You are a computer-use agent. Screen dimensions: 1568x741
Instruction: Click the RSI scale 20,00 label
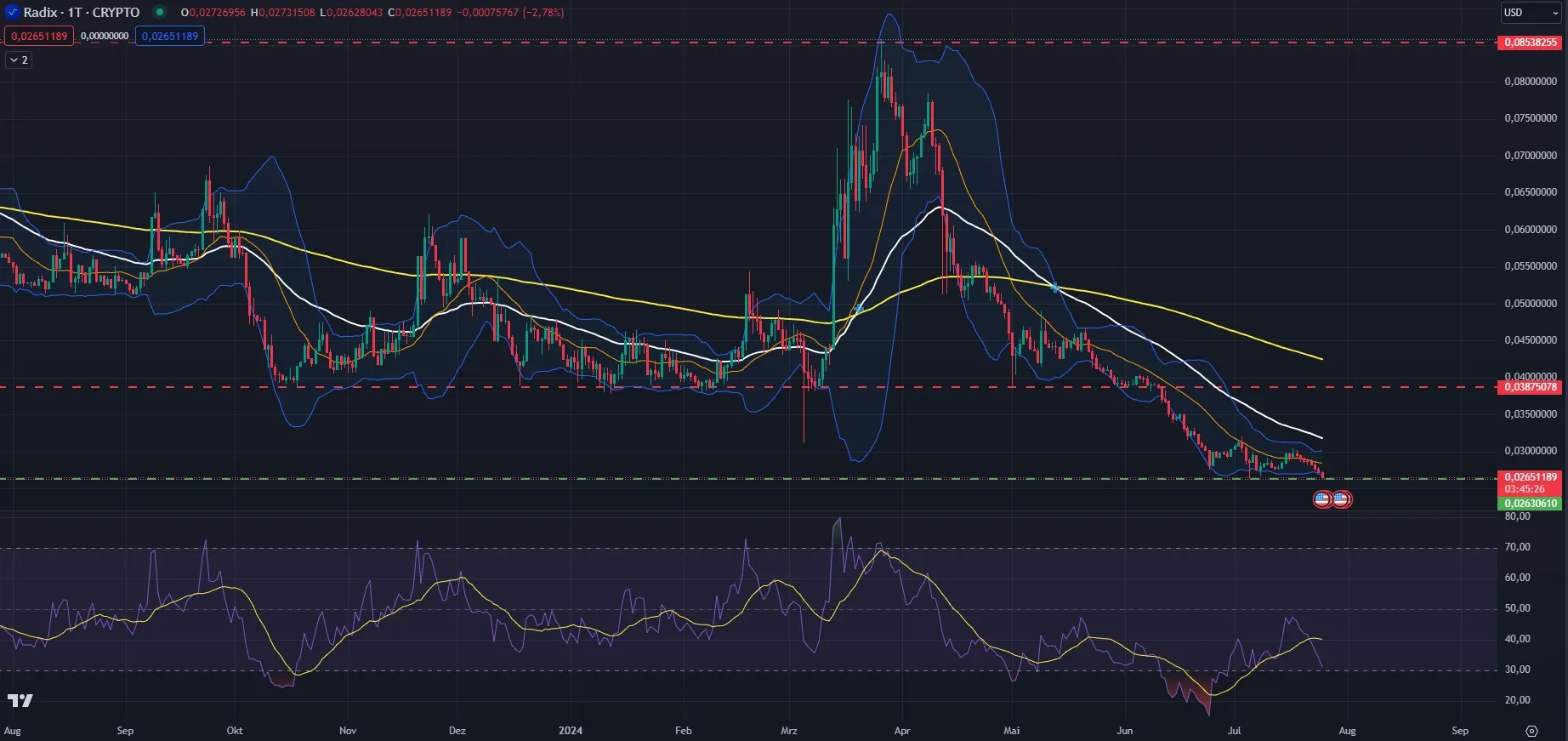point(1517,700)
